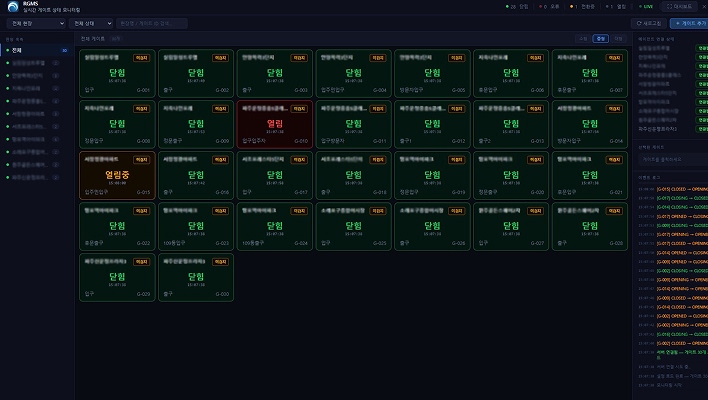Image resolution: width=708 pixels, height=400 pixels.
Task: Select the small card size tab
Action: (x=583, y=39)
